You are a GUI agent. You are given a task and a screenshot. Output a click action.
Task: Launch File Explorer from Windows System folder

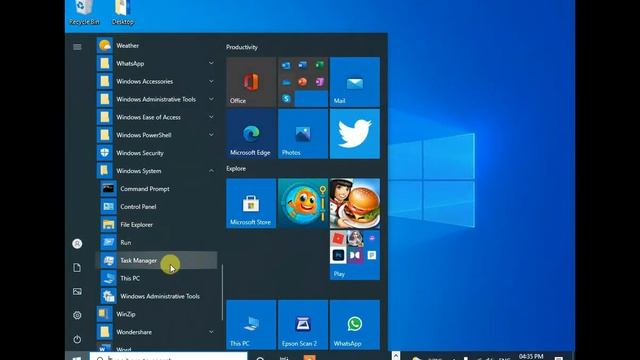157,225
